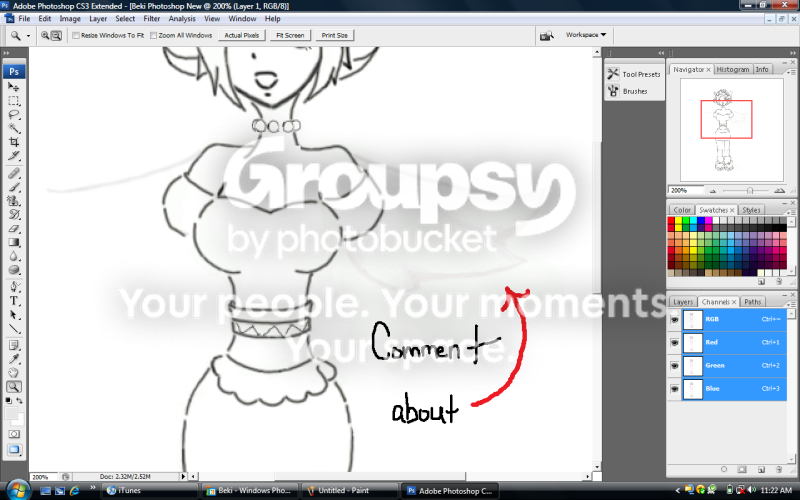Open Zoom tool preset picker arrow
Image resolution: width=800 pixels, height=500 pixels.
tap(28, 36)
